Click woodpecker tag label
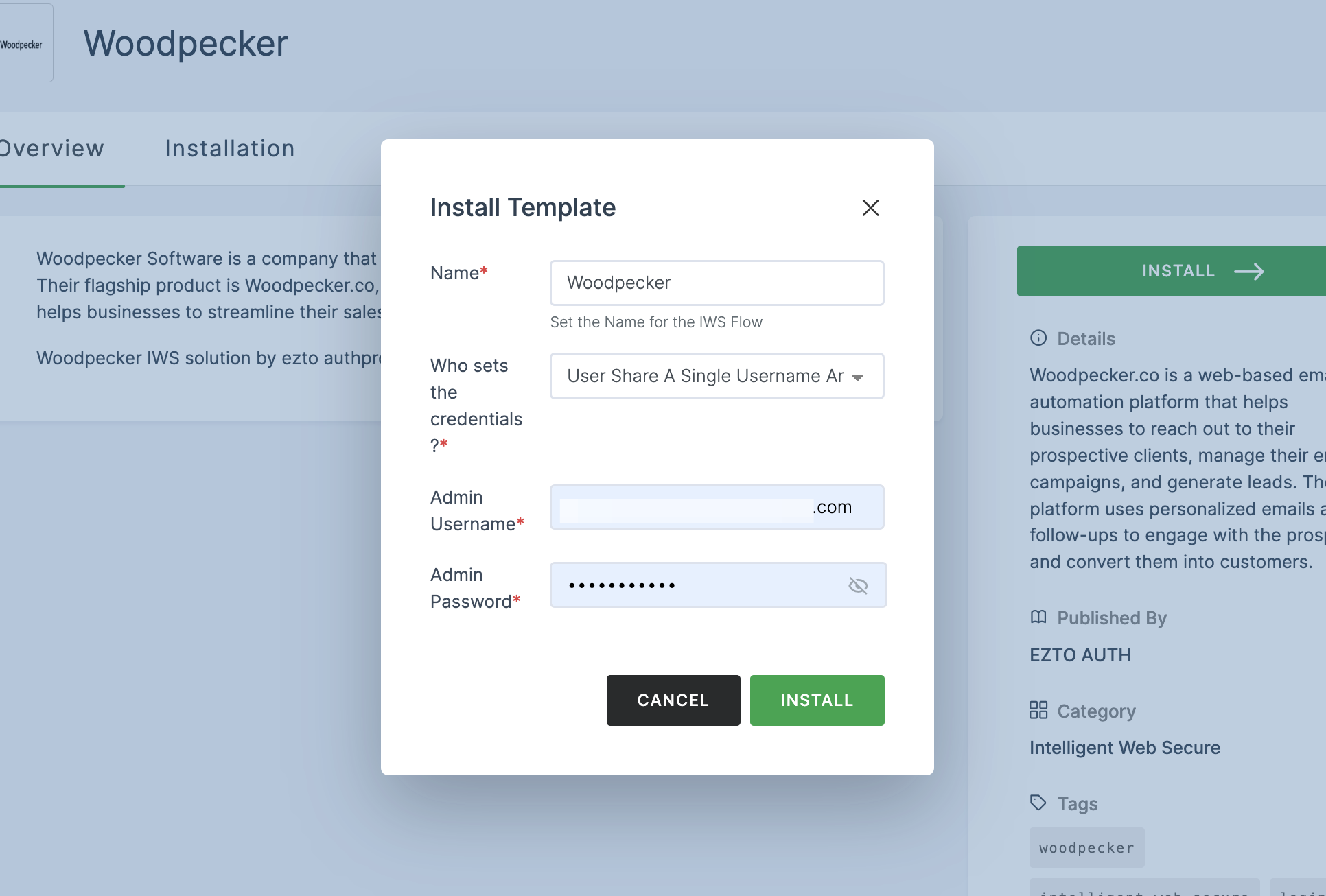 [x=1086, y=848]
